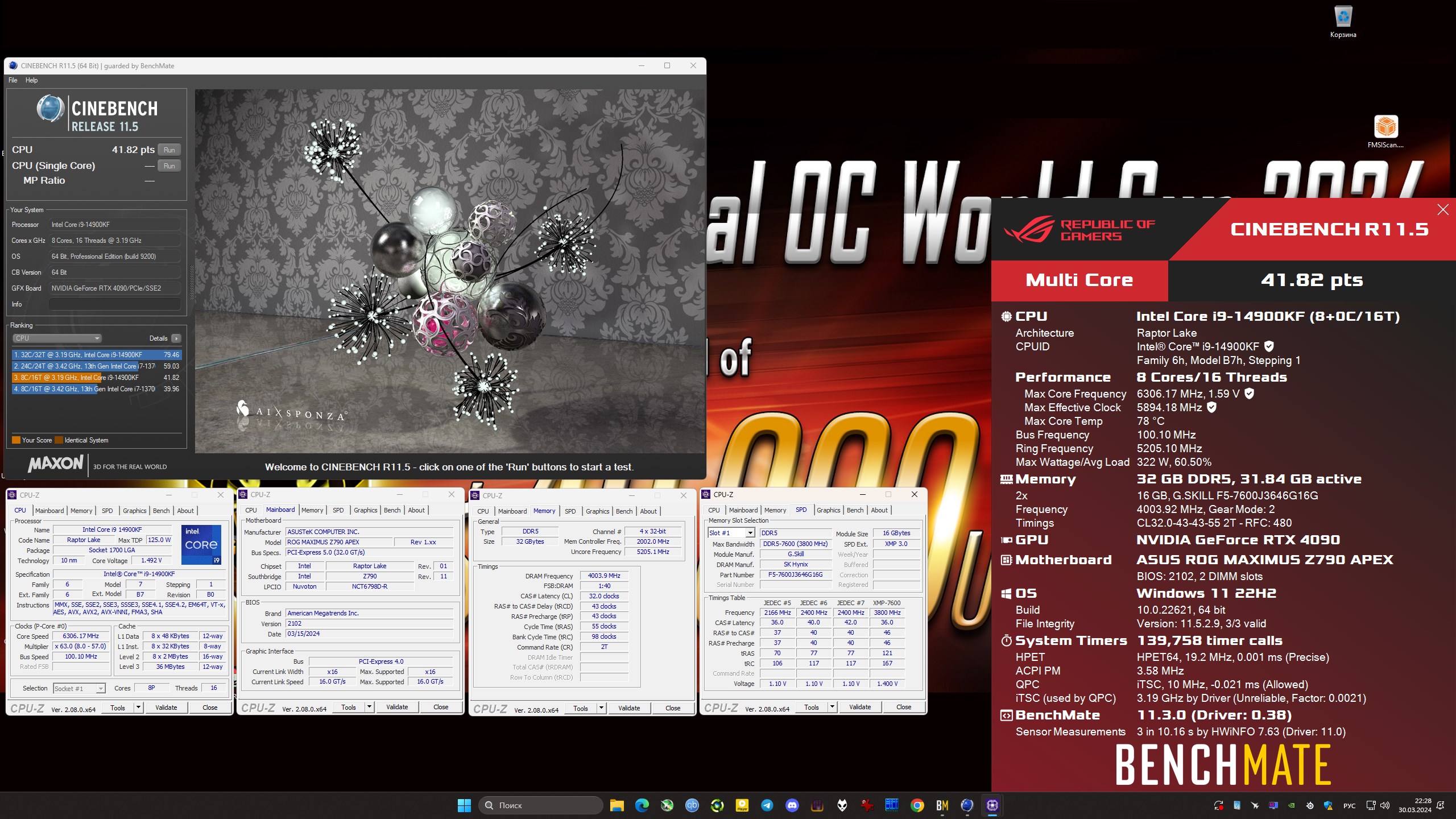
Task: Expand ranking Details arrow in Cinebench
Action: click(176, 338)
